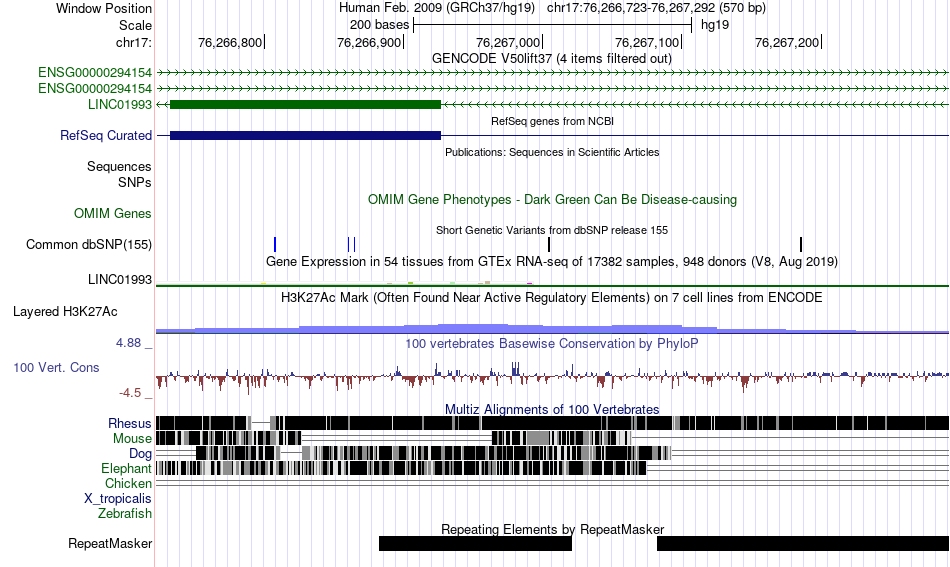The width and height of the screenshot is (950, 567).
Task: Click the 76,267,100 ruler coordinate
Action: 647,42
